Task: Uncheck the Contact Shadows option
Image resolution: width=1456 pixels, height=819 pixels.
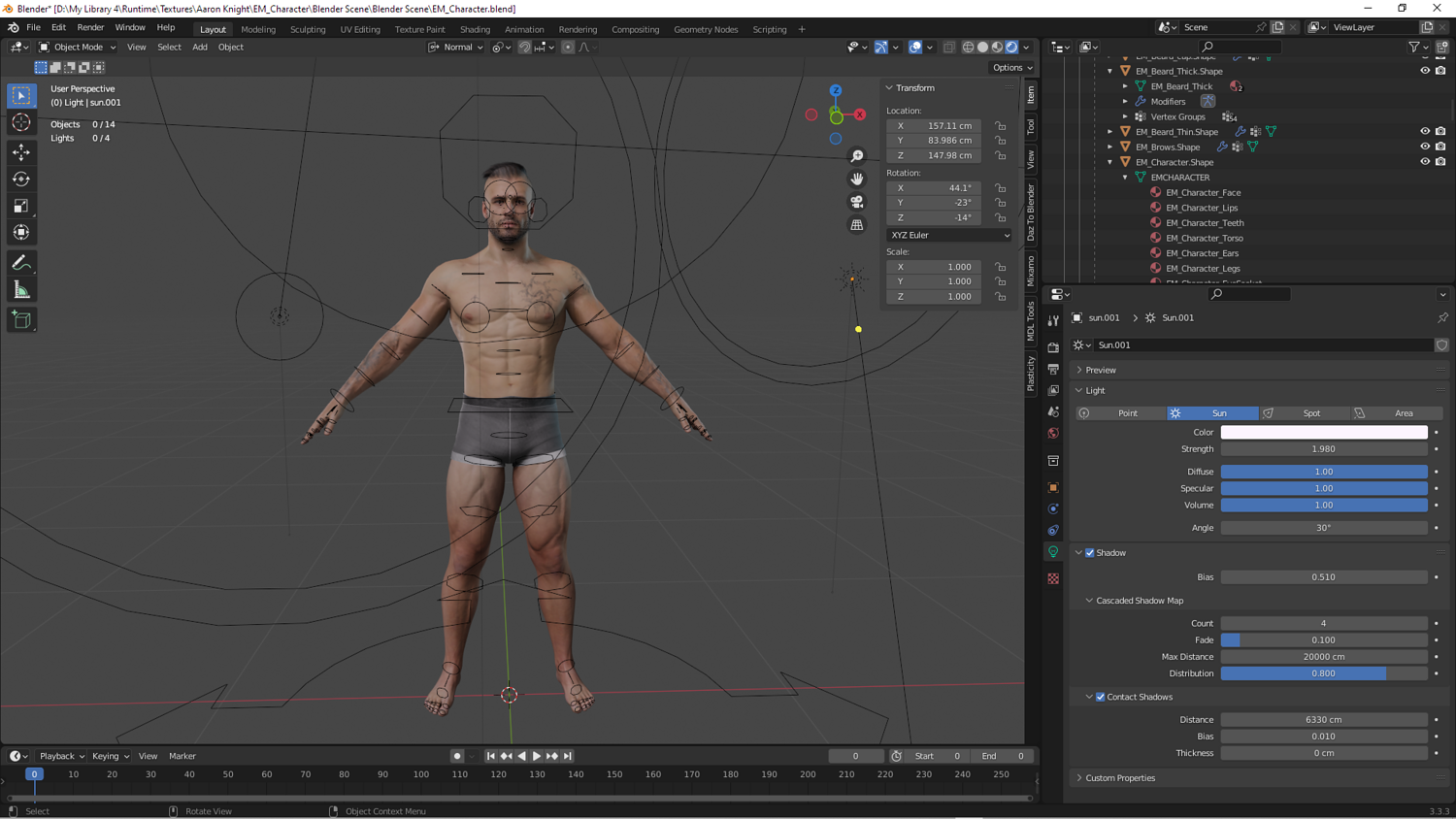Action: coord(1101,697)
